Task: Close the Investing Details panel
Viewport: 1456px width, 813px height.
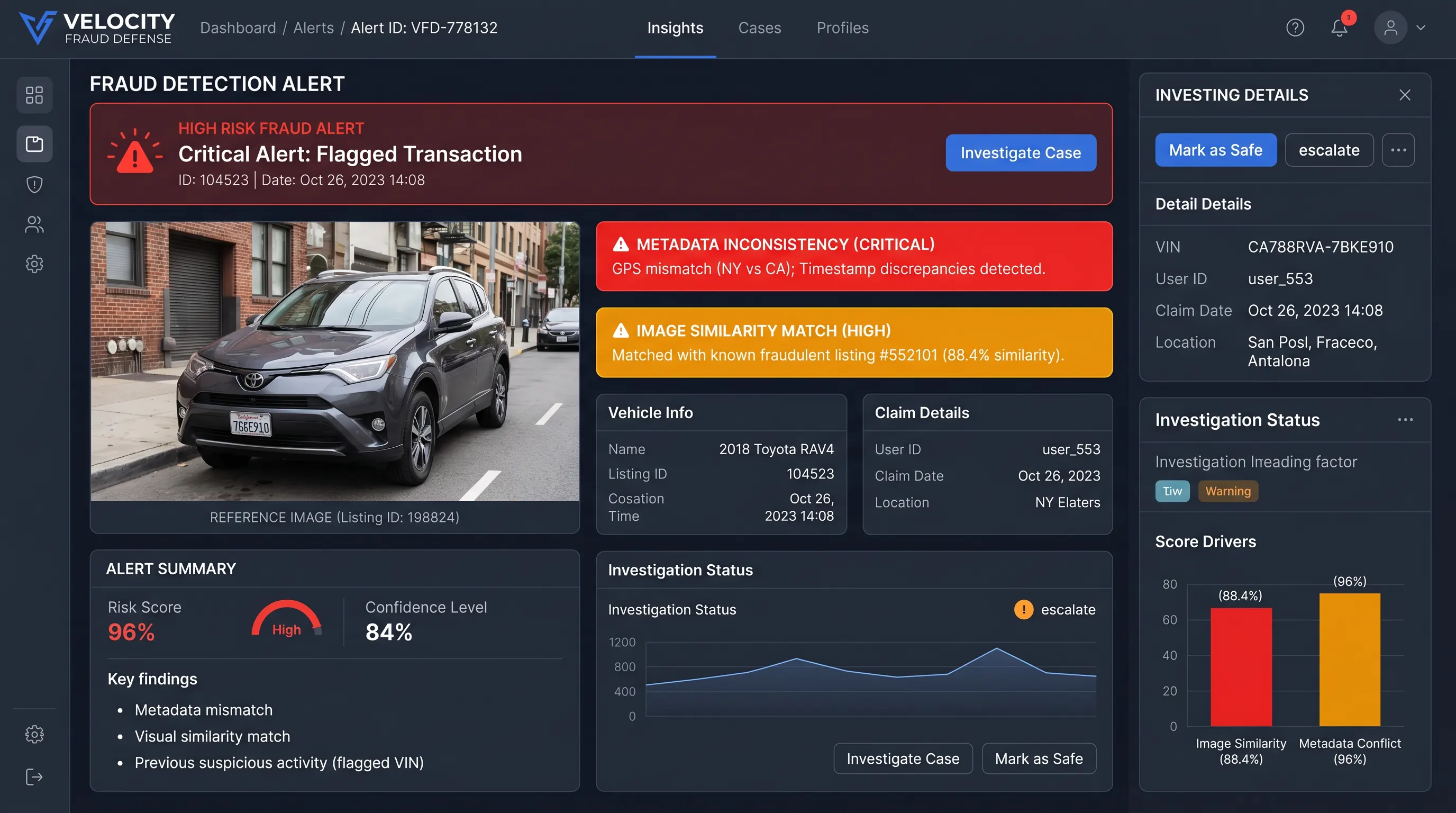Action: pyautogui.click(x=1405, y=95)
